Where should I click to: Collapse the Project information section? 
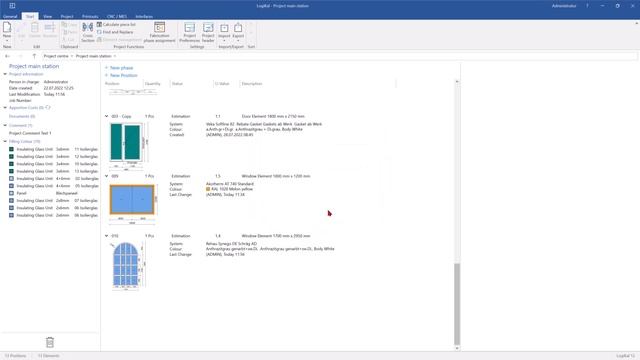coord(5,74)
